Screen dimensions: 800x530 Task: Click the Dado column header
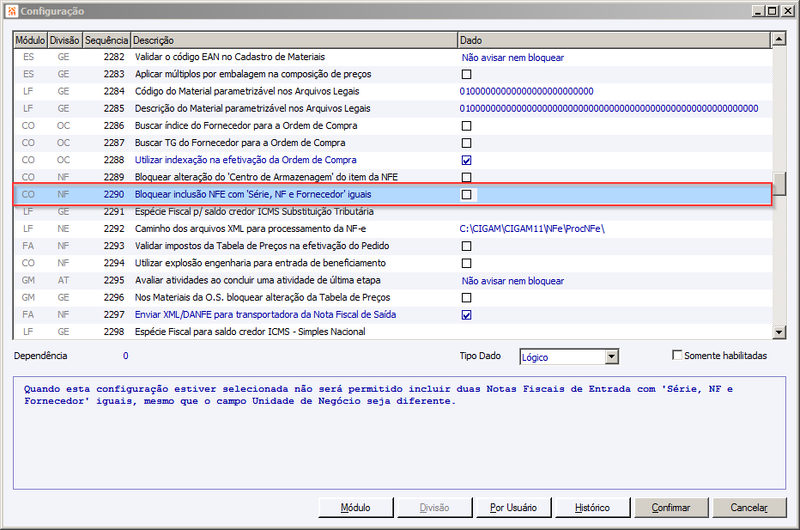tap(614, 40)
